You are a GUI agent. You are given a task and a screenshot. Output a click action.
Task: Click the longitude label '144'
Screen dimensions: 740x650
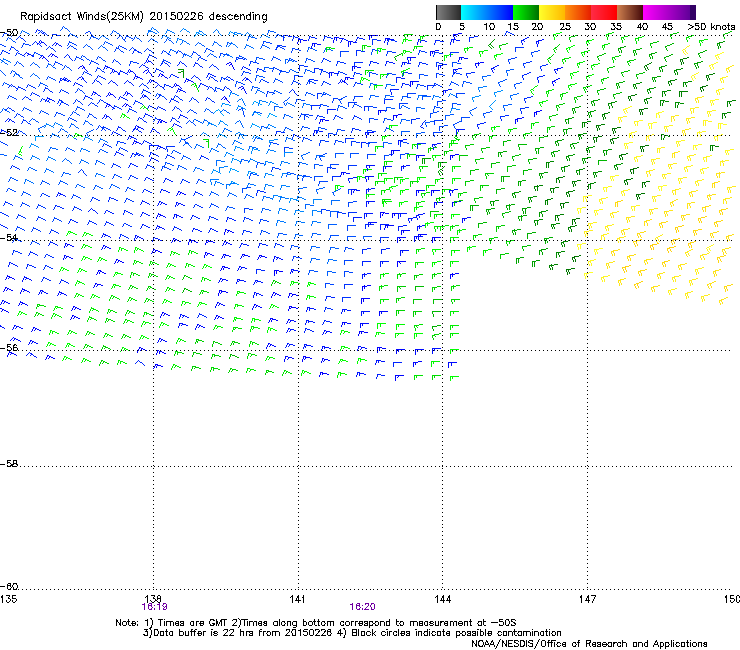[x=443, y=599]
